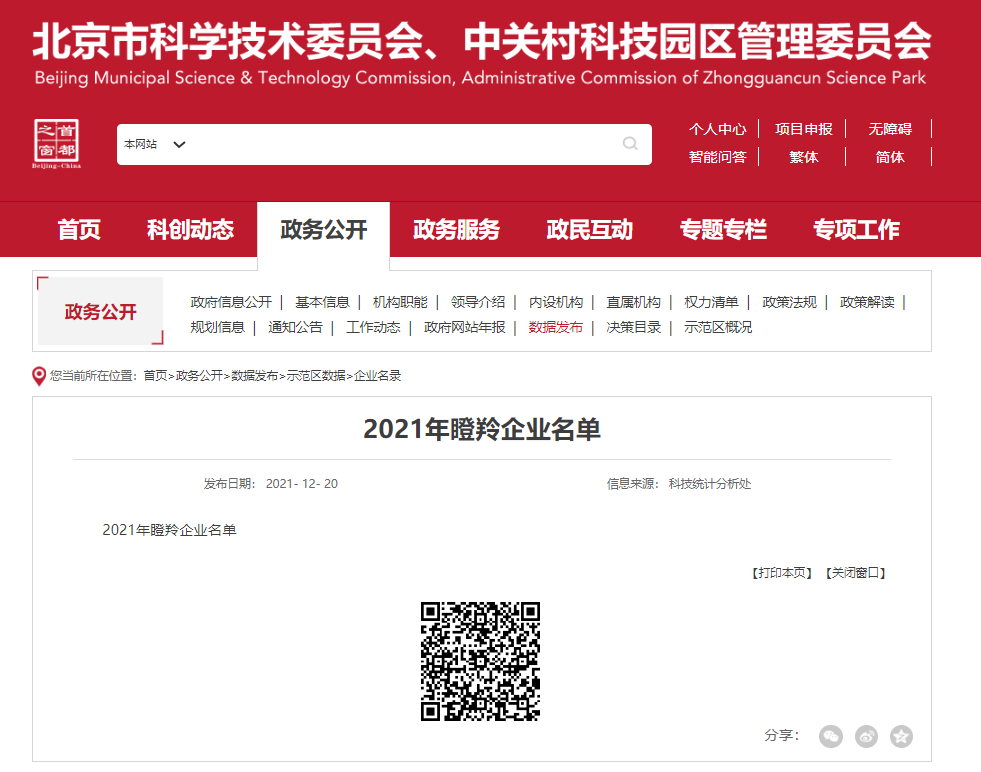This screenshot has width=981, height=772.
Task: Open 智能问答 link
Action: tap(718, 157)
